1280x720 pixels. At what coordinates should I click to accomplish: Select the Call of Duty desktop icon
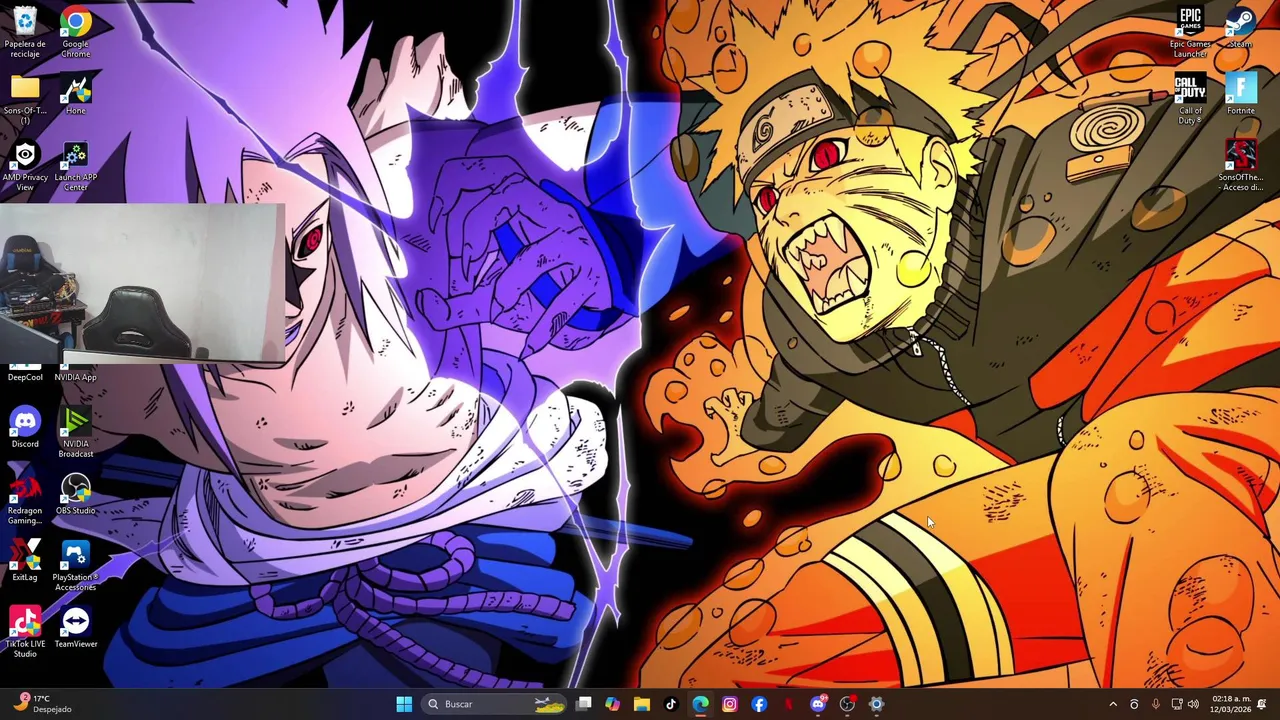(1190, 99)
